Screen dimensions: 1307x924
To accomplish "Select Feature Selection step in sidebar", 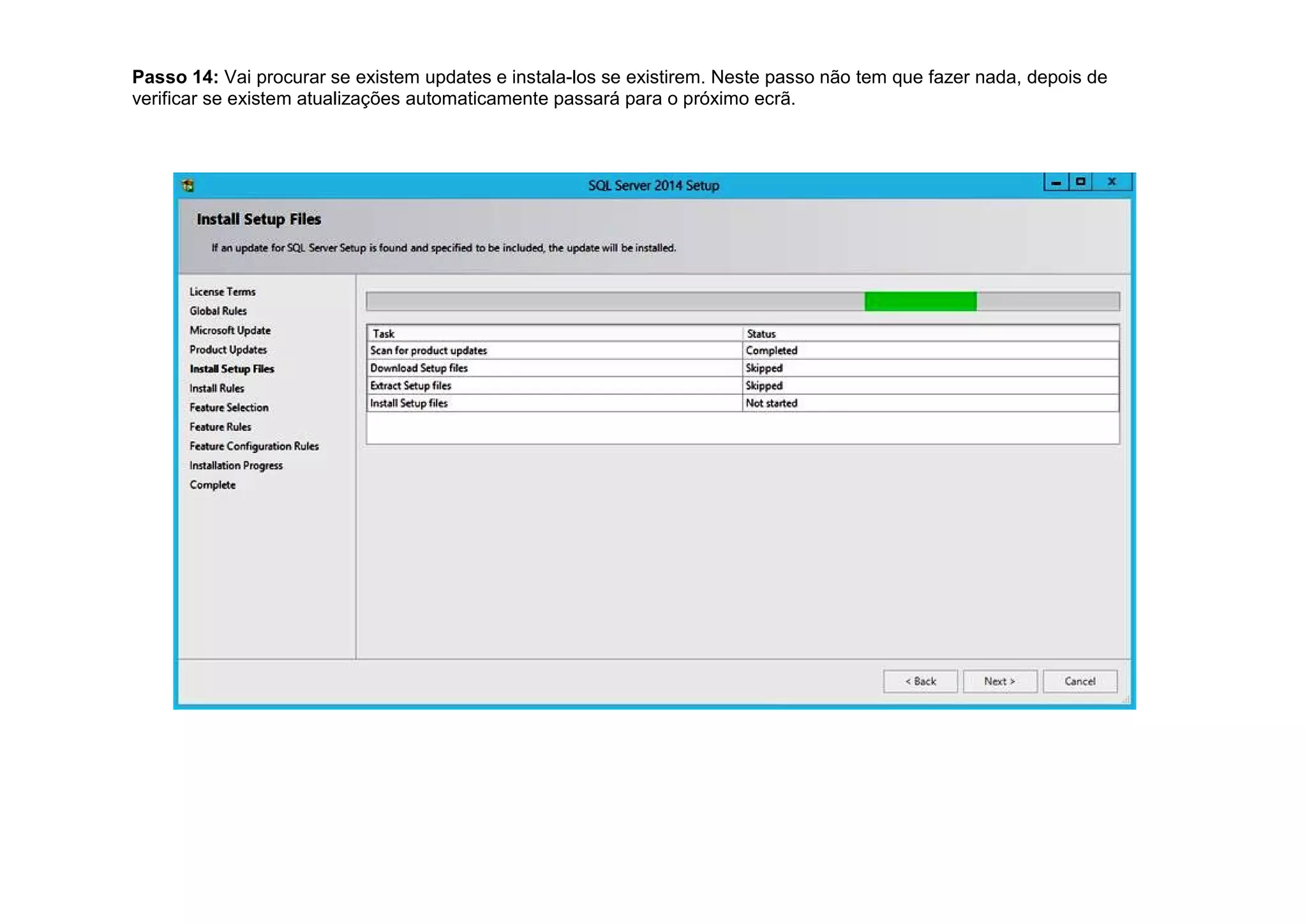I will pos(229,407).
